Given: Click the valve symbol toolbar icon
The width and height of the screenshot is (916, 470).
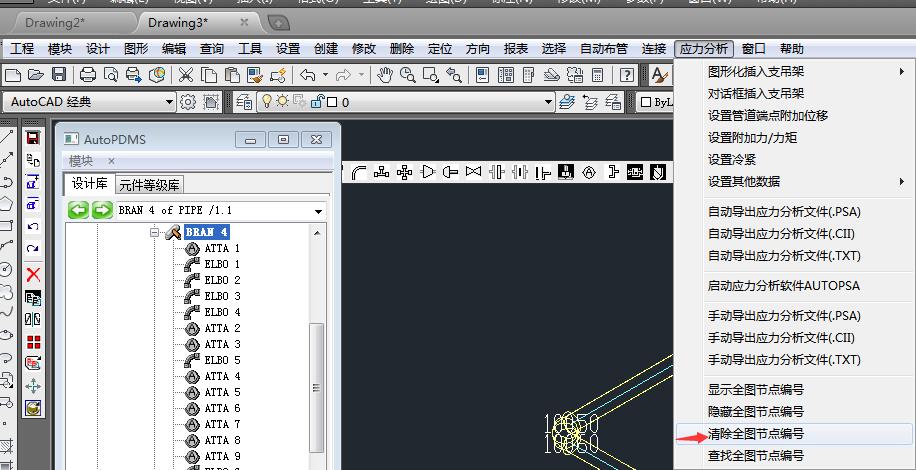Looking at the screenshot, I should click(473, 172).
